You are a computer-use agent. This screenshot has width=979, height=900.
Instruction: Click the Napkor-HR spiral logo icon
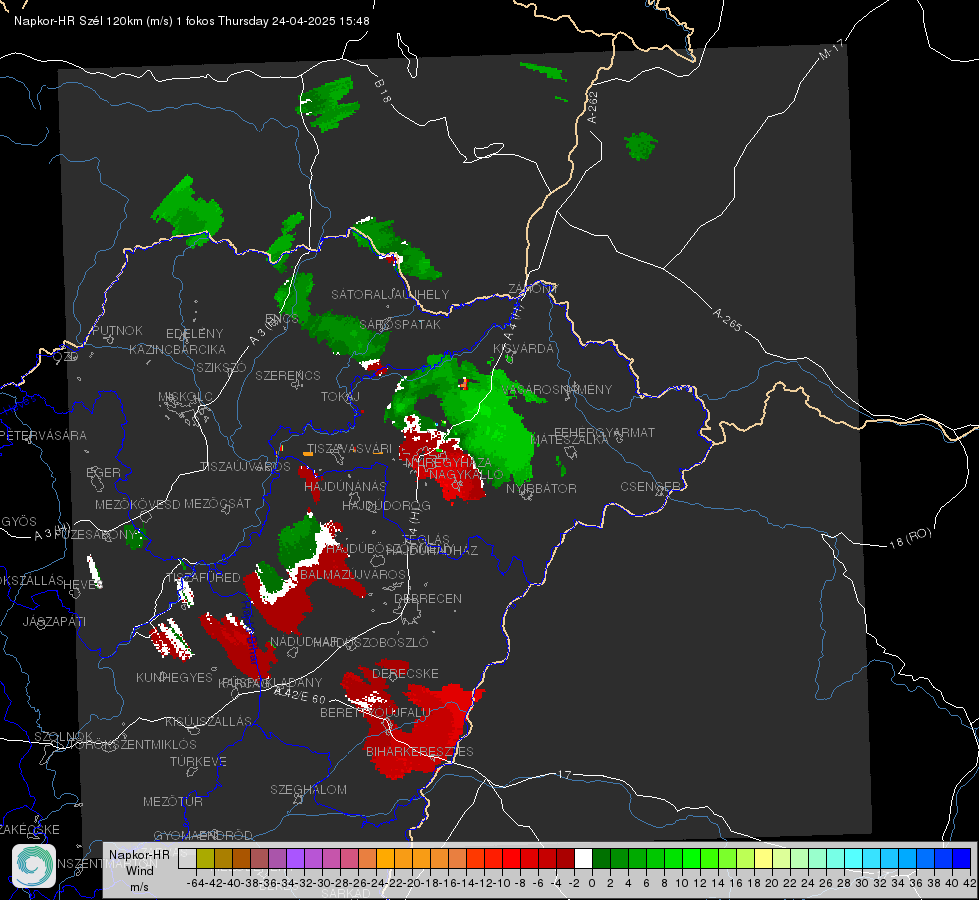coord(34,866)
